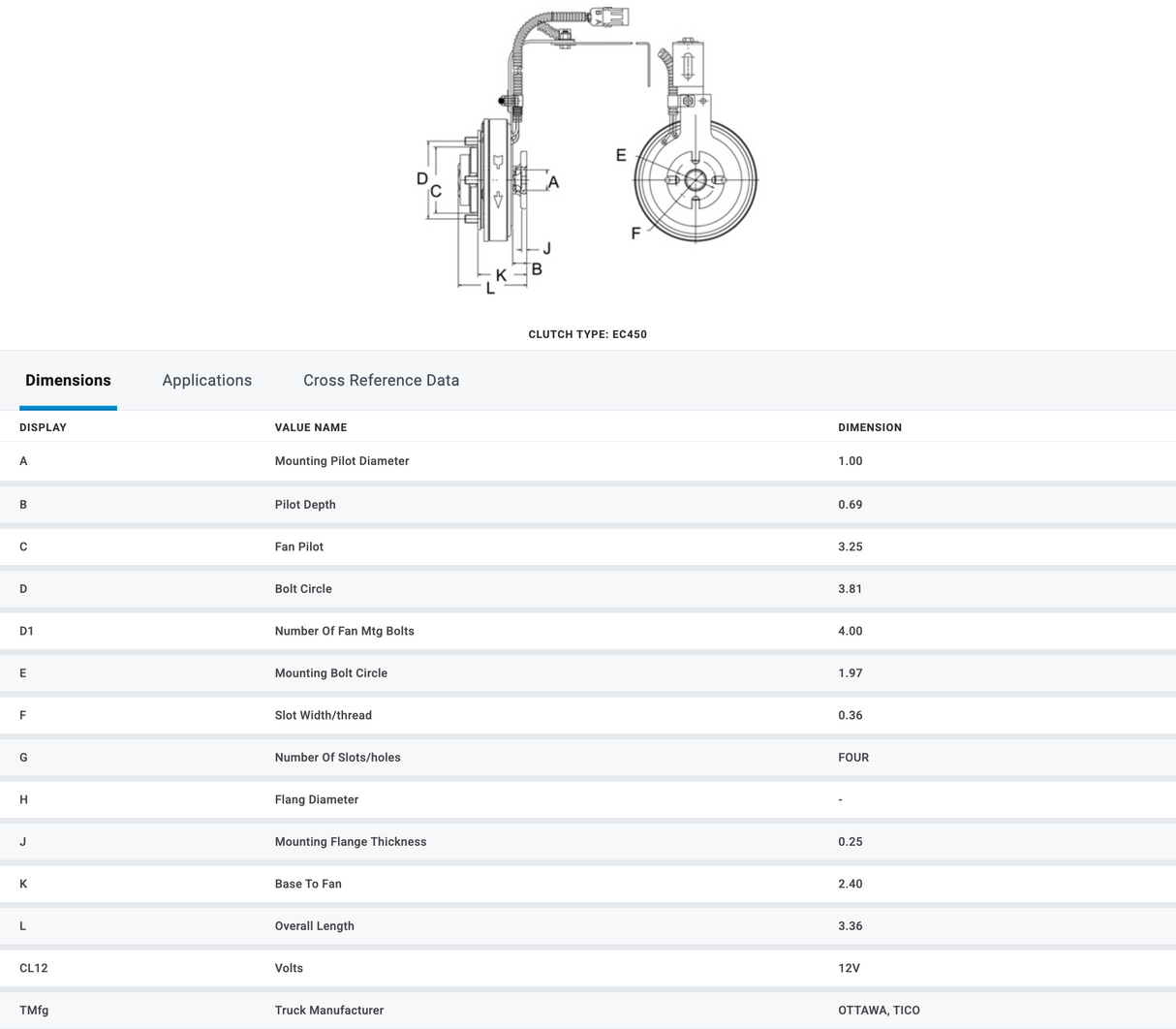Click the FOUR value

point(853,758)
